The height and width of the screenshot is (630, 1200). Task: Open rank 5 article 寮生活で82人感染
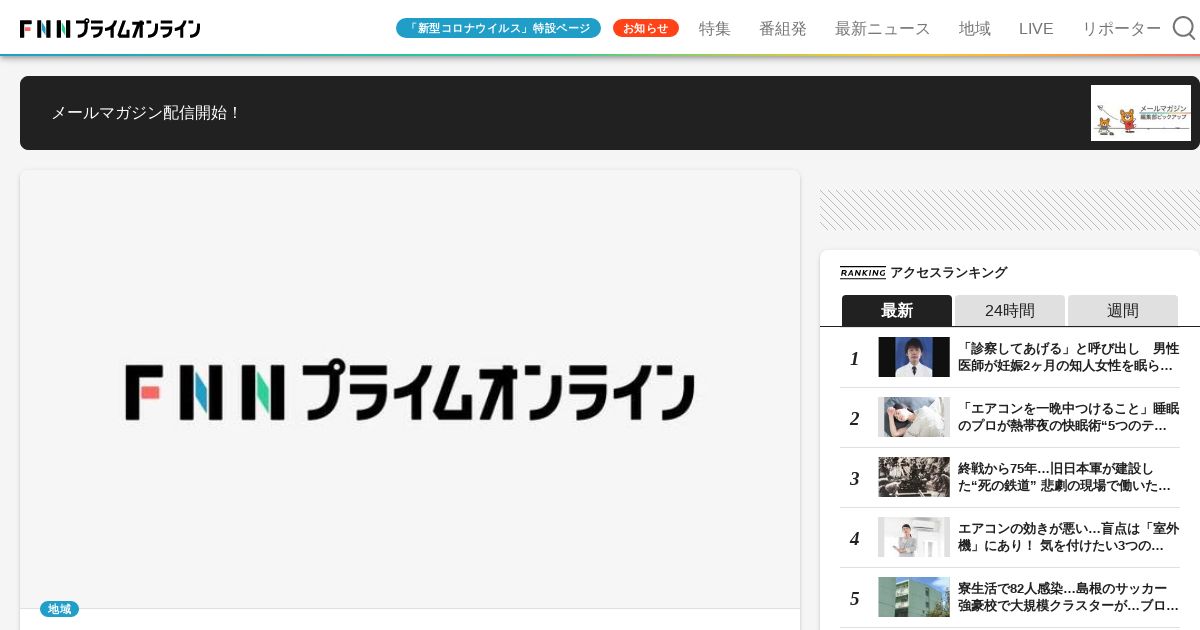1069,597
